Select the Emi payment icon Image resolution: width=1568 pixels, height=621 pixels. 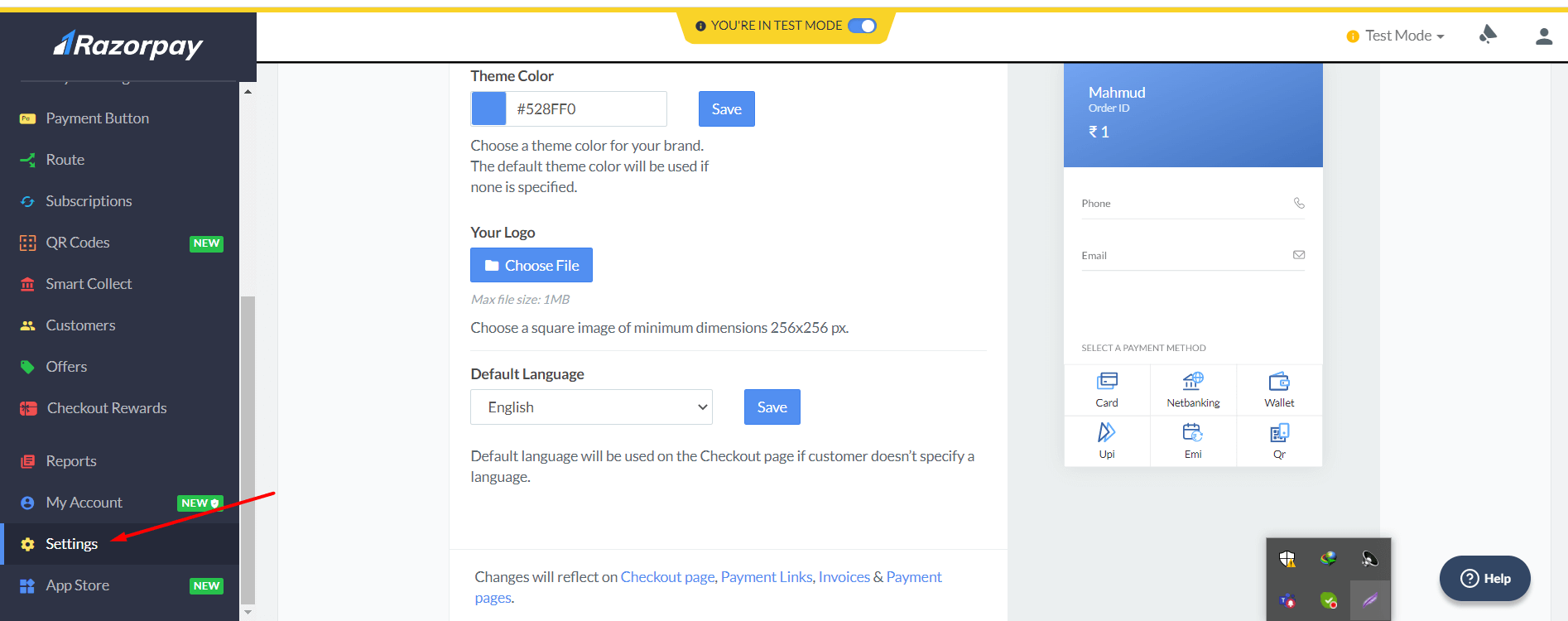click(x=1193, y=432)
